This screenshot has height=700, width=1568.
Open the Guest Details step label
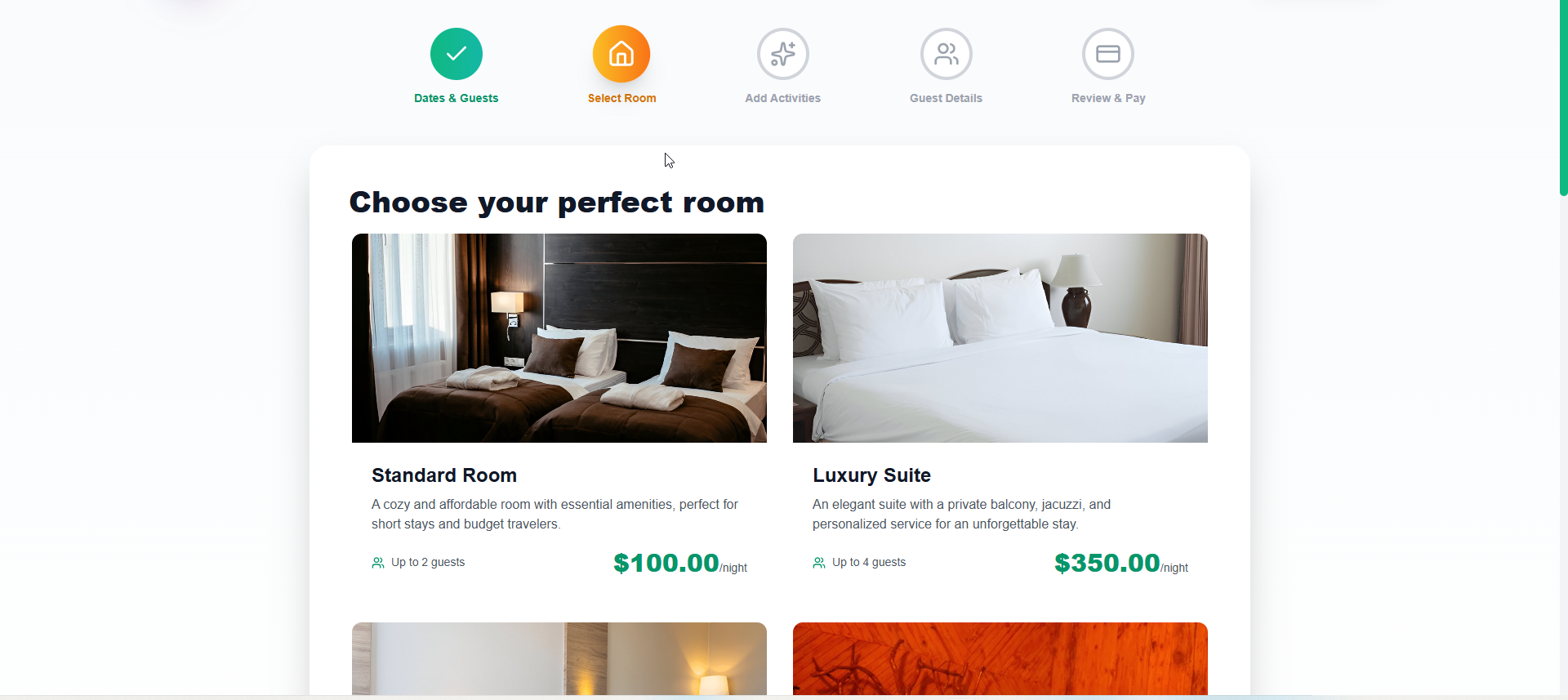click(x=946, y=98)
